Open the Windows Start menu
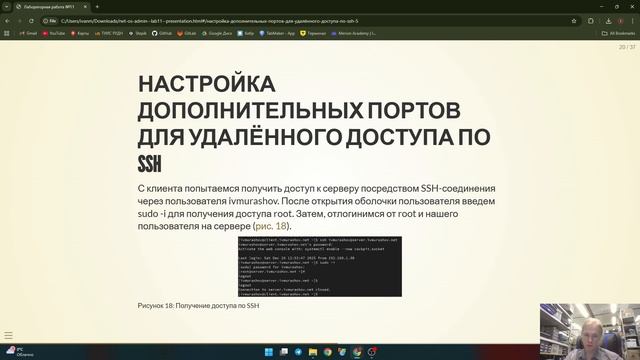The width and height of the screenshot is (640, 360). [269, 352]
